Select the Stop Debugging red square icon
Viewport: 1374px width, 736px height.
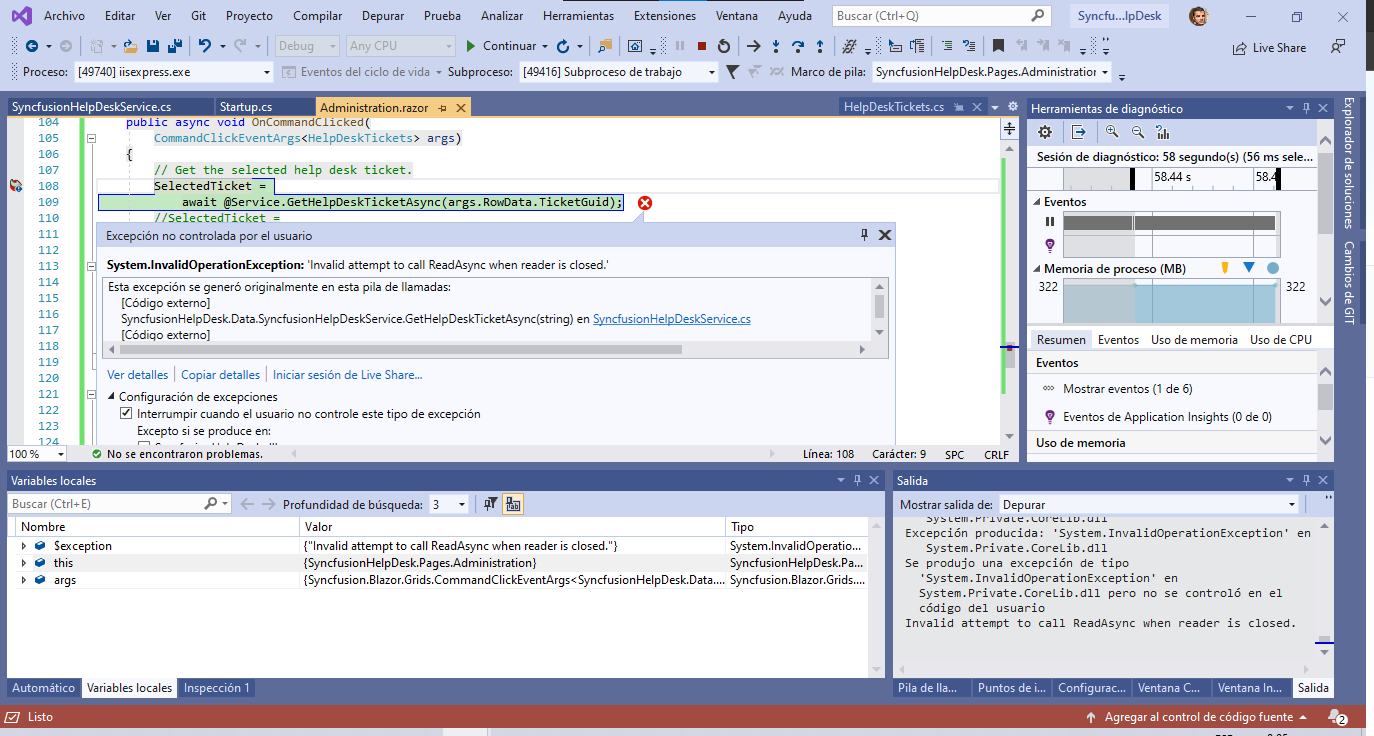[702, 46]
